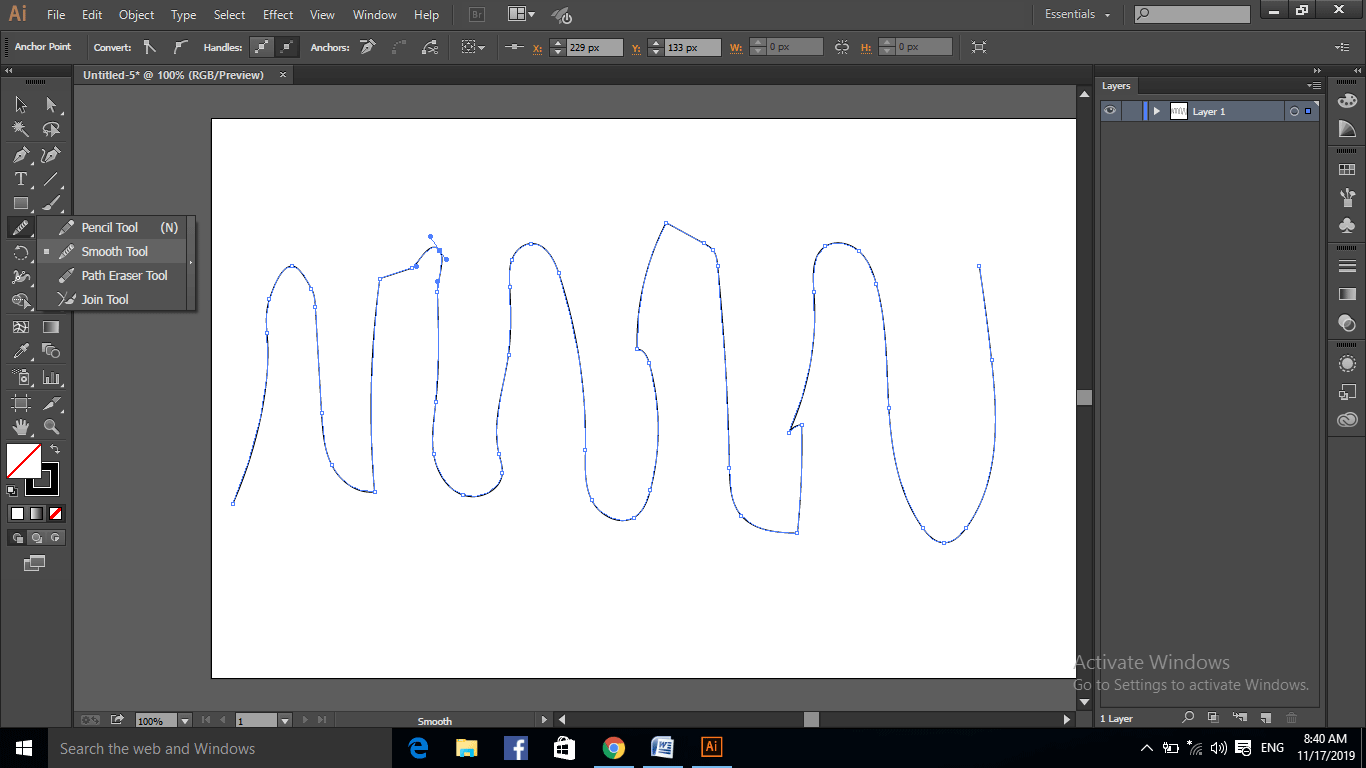Viewport: 1366px width, 768px height.
Task: Activate the Zoom tool
Action: (52, 426)
